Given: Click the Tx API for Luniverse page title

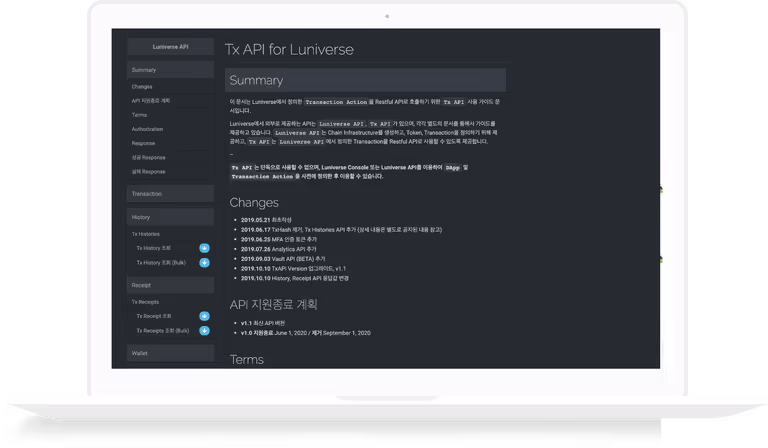Looking at the screenshot, I should coord(289,49).
